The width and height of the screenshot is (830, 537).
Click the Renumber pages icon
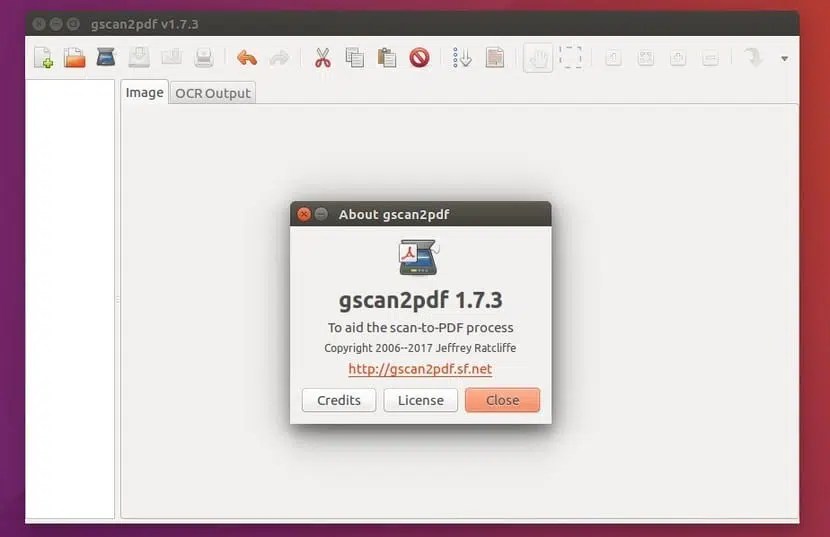462,58
